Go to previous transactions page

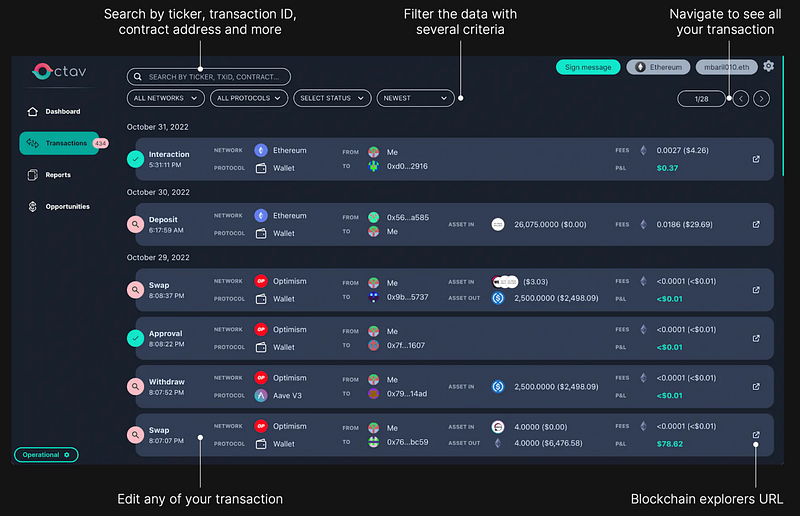coord(739,98)
